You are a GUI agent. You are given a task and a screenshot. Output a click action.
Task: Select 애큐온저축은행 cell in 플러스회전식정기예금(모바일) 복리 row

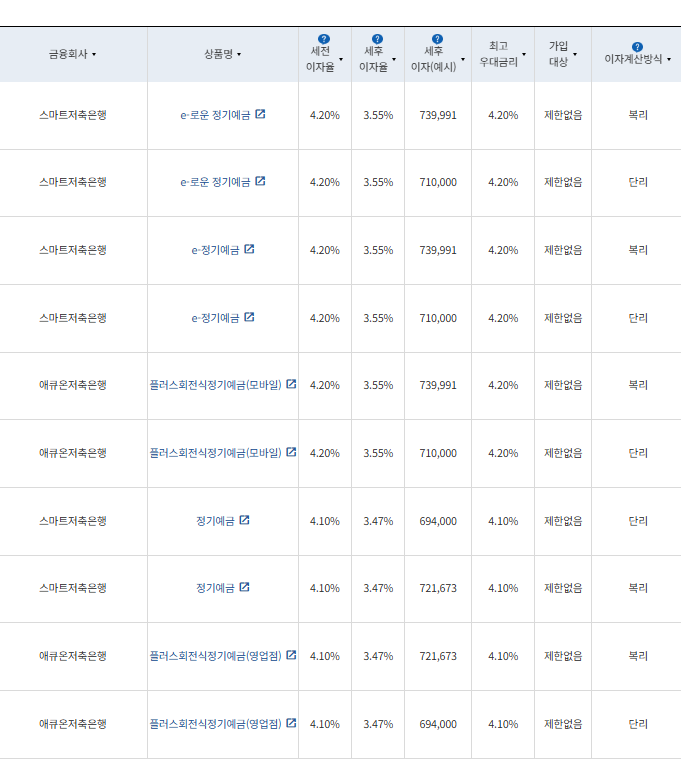pyautogui.click(x=73, y=385)
